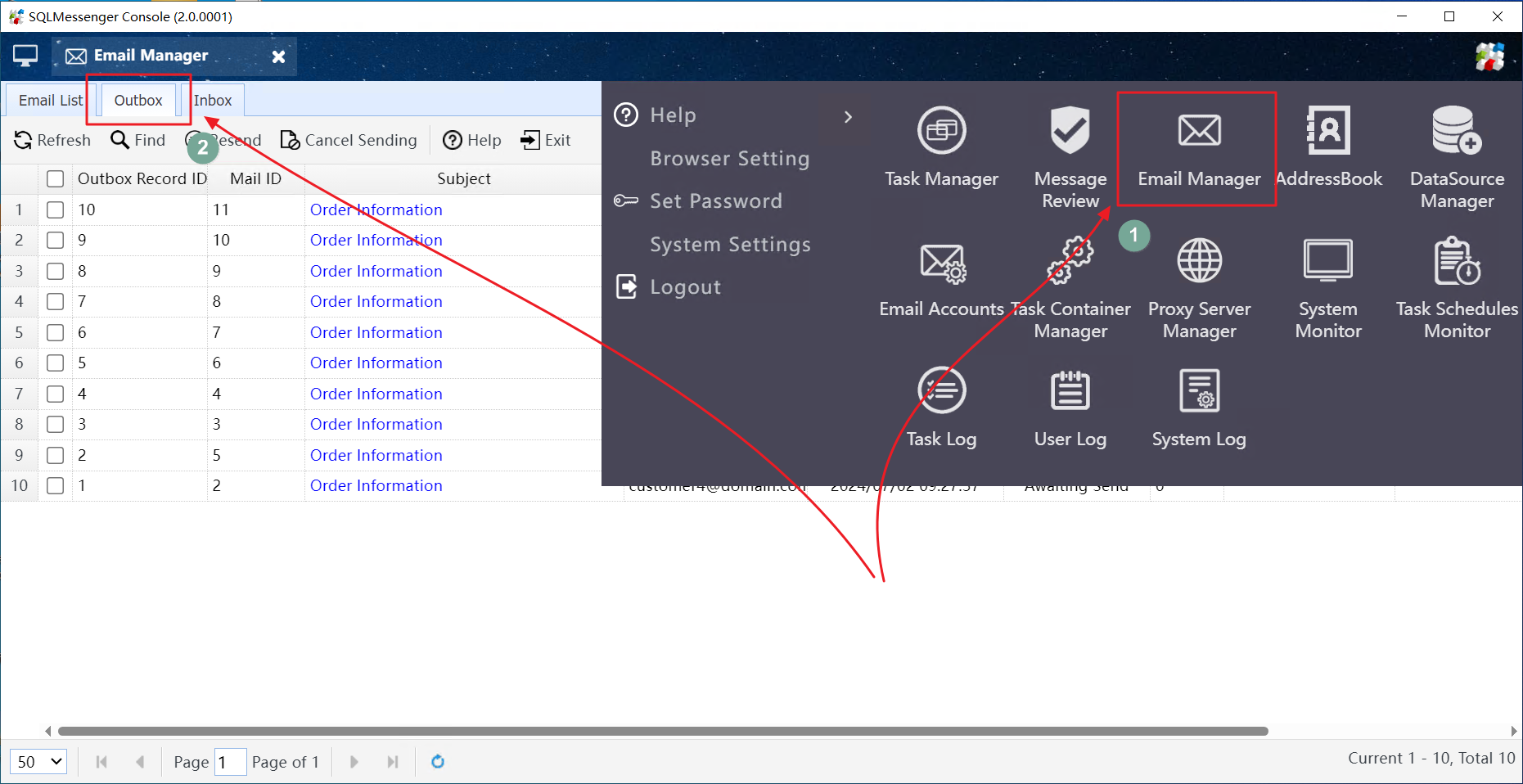
Task: Go to previous page in pager
Action: (x=140, y=762)
